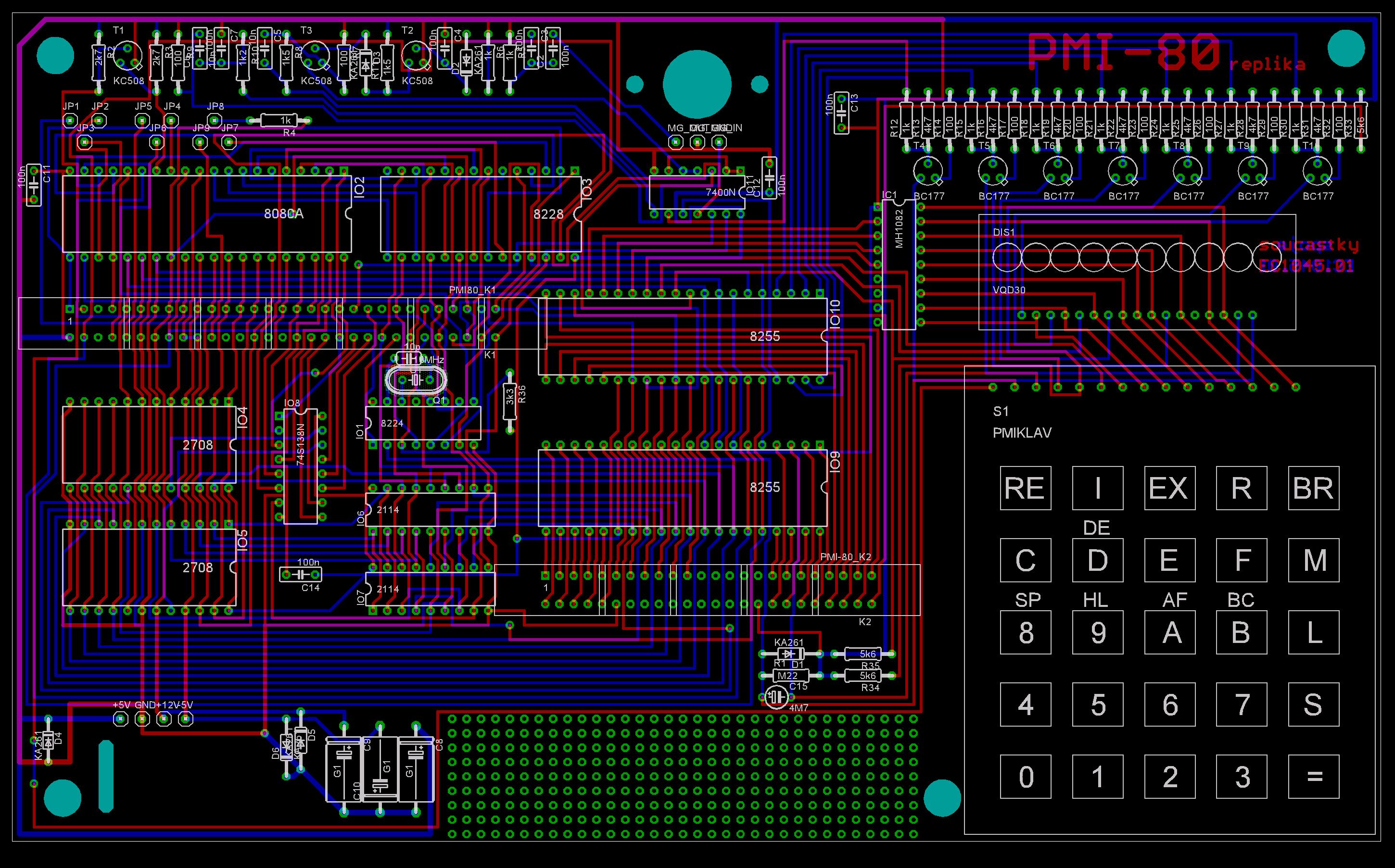Viewport: 1395px width, 868px height.
Task: Click the large teal hole at top center
Action: [697, 84]
